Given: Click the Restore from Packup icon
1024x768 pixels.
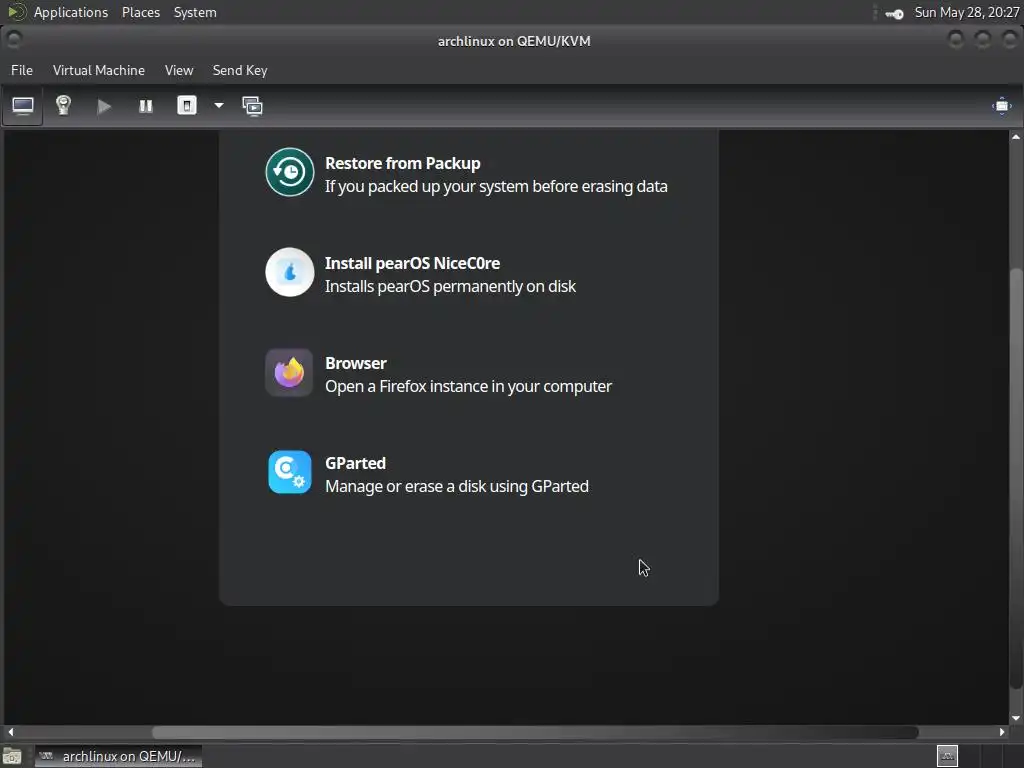Looking at the screenshot, I should (289, 172).
